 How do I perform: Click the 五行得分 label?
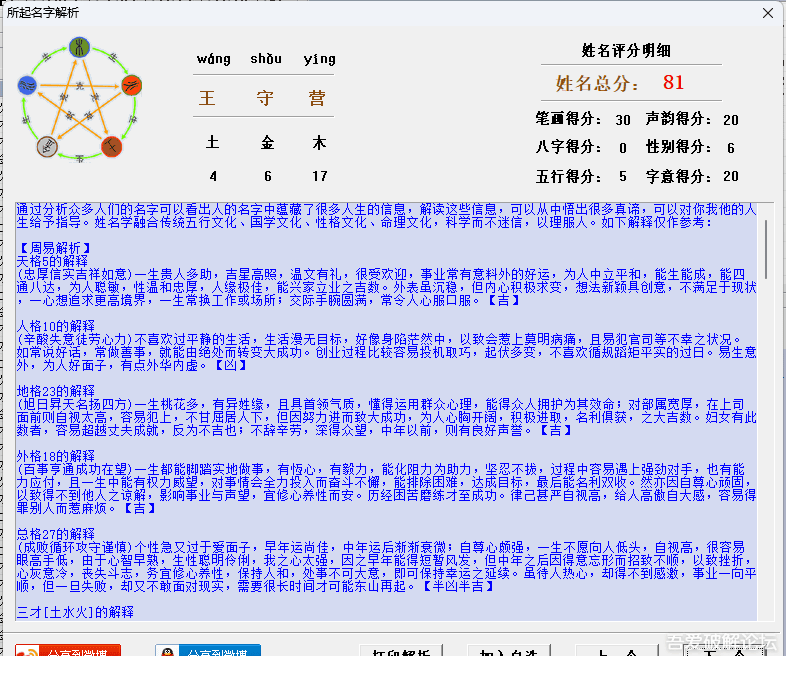click(568, 176)
